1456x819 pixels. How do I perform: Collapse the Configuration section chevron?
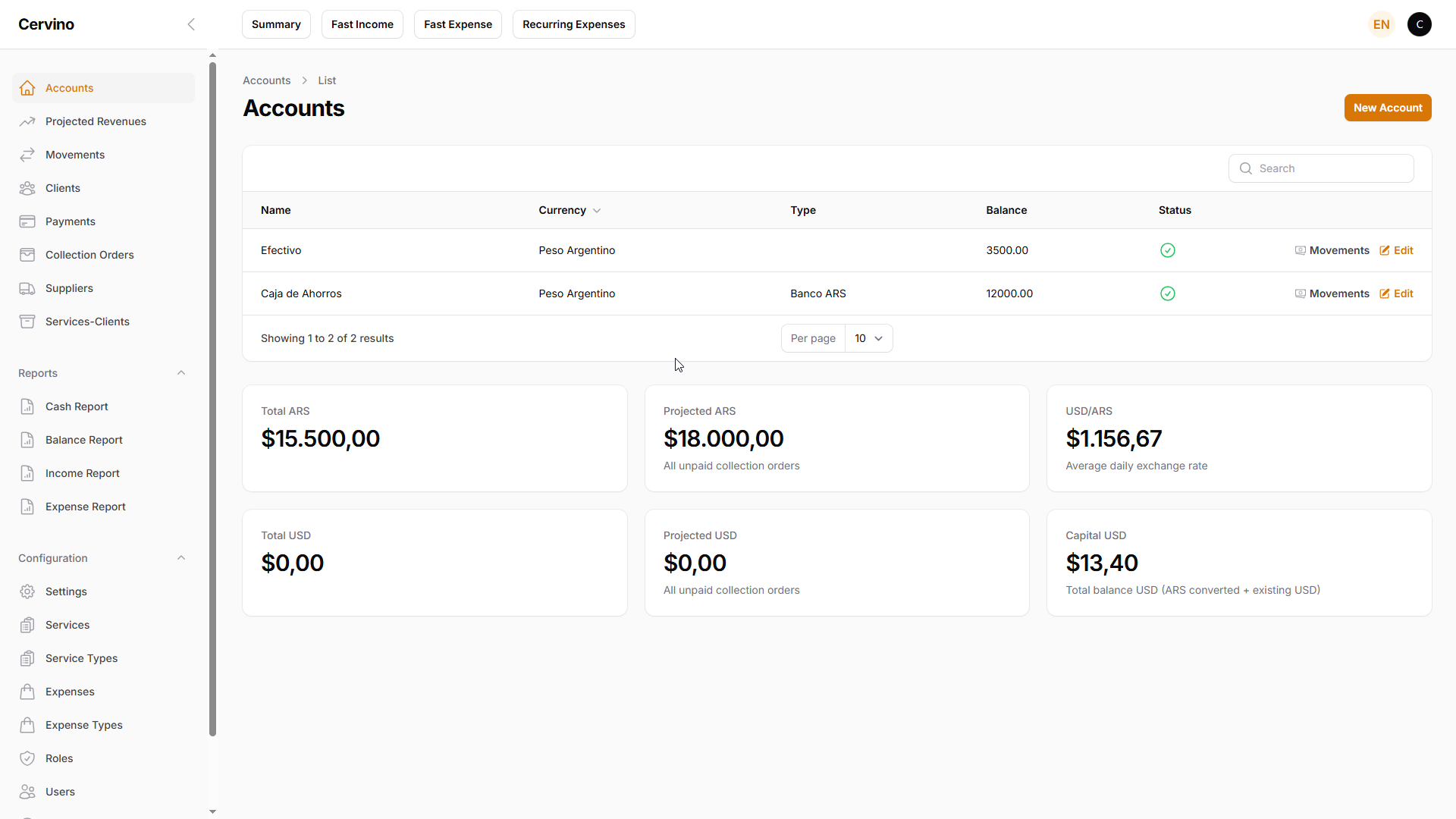coord(181,558)
